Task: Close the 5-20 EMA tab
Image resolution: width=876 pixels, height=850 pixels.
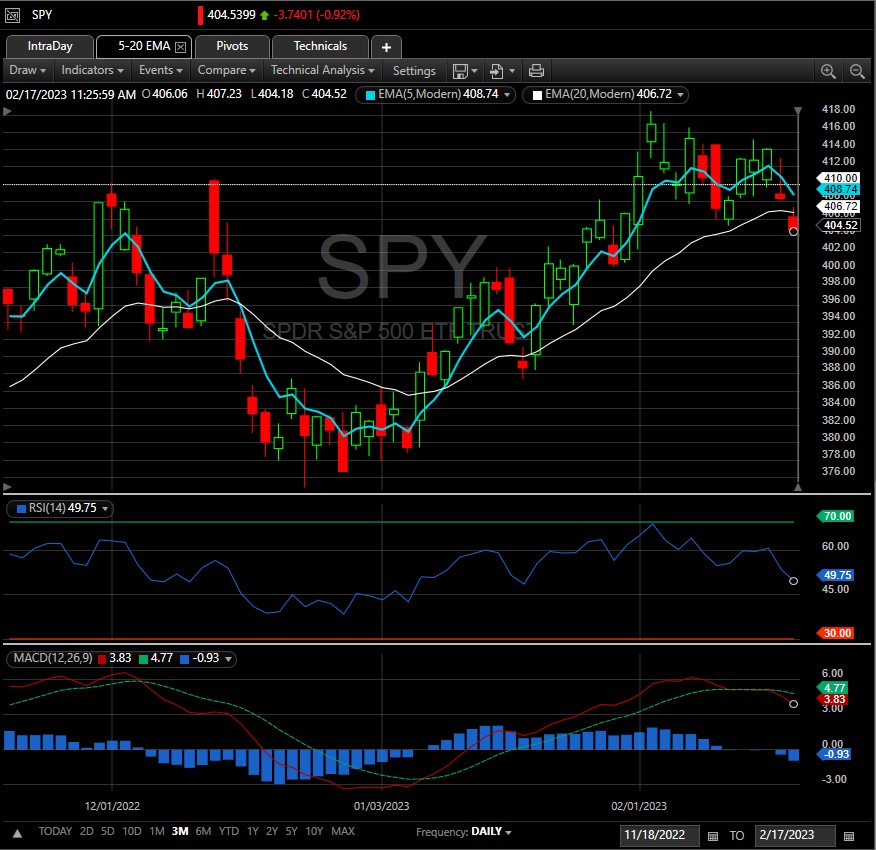Action: [180, 47]
